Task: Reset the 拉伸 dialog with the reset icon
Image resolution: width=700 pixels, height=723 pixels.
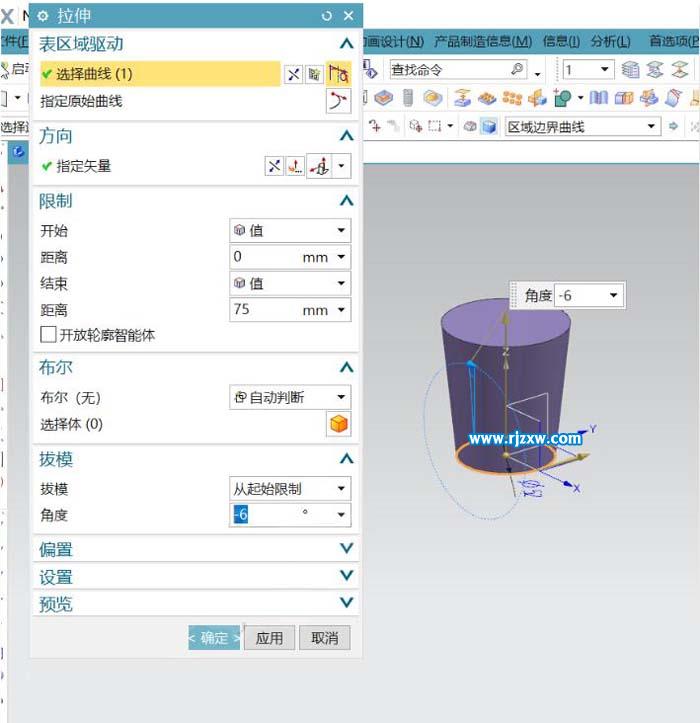Action: (x=327, y=16)
